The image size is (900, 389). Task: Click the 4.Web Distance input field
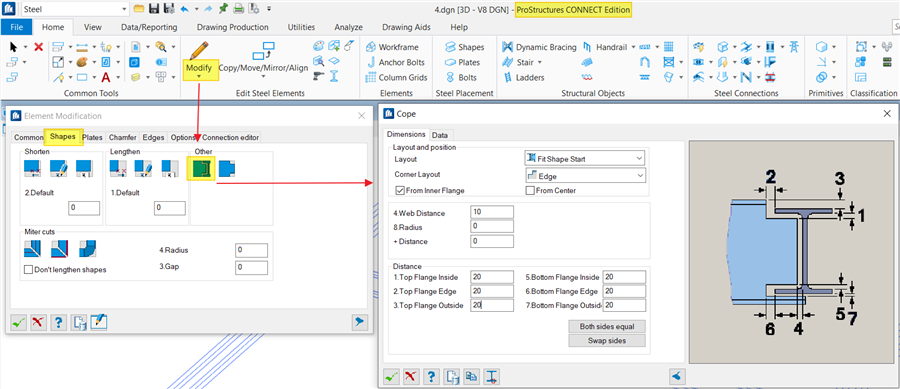point(491,212)
